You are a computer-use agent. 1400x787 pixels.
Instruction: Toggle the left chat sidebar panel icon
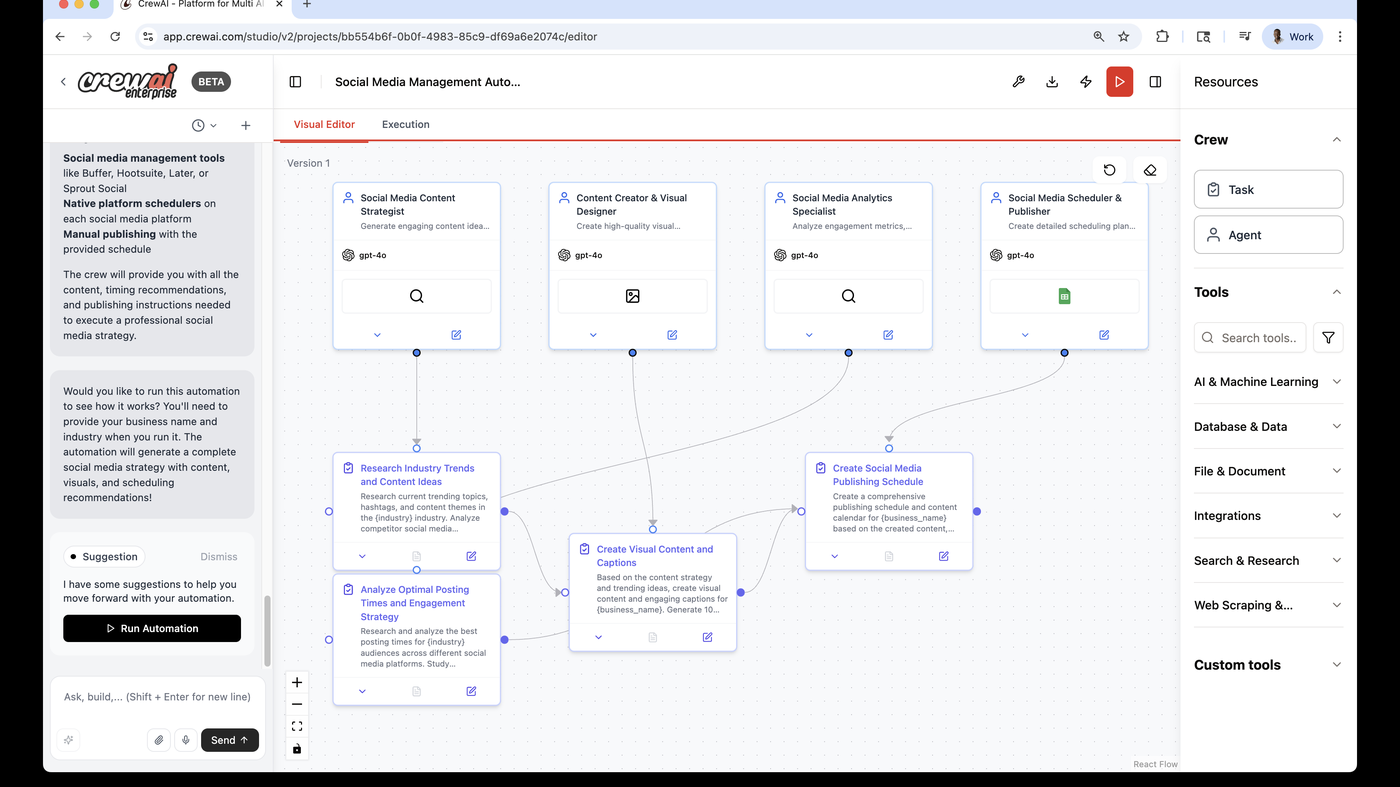pos(295,82)
